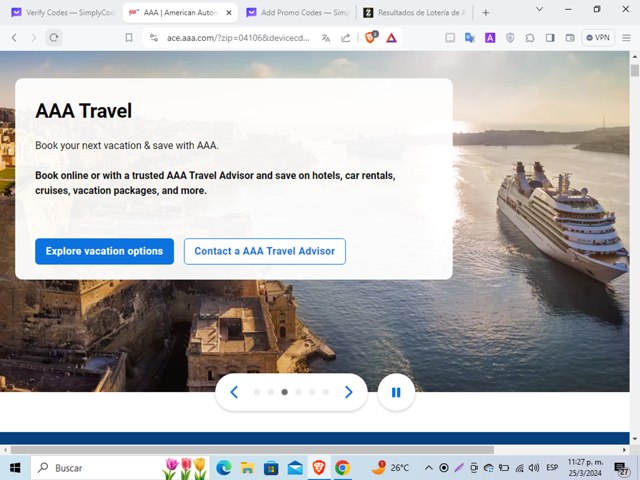Switch to the Add Promo Codes tab
Screen dimensions: 640x480
(298, 13)
